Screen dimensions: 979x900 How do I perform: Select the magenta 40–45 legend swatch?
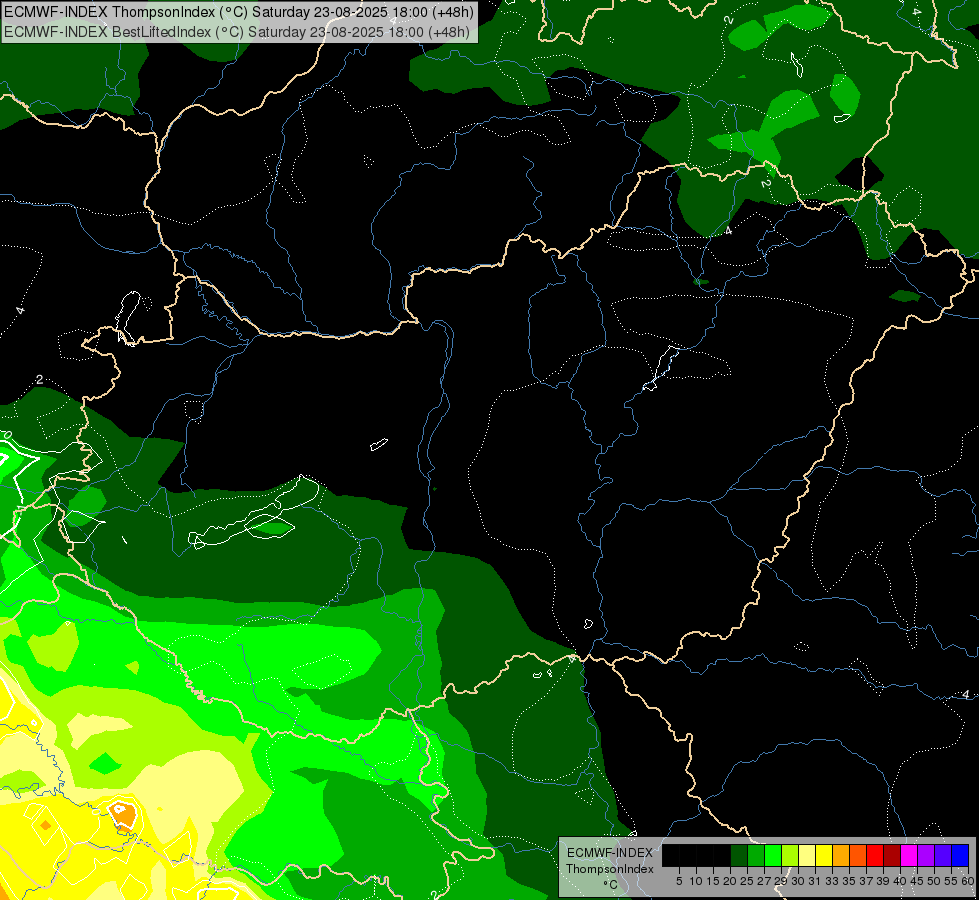pyautogui.click(x=909, y=855)
